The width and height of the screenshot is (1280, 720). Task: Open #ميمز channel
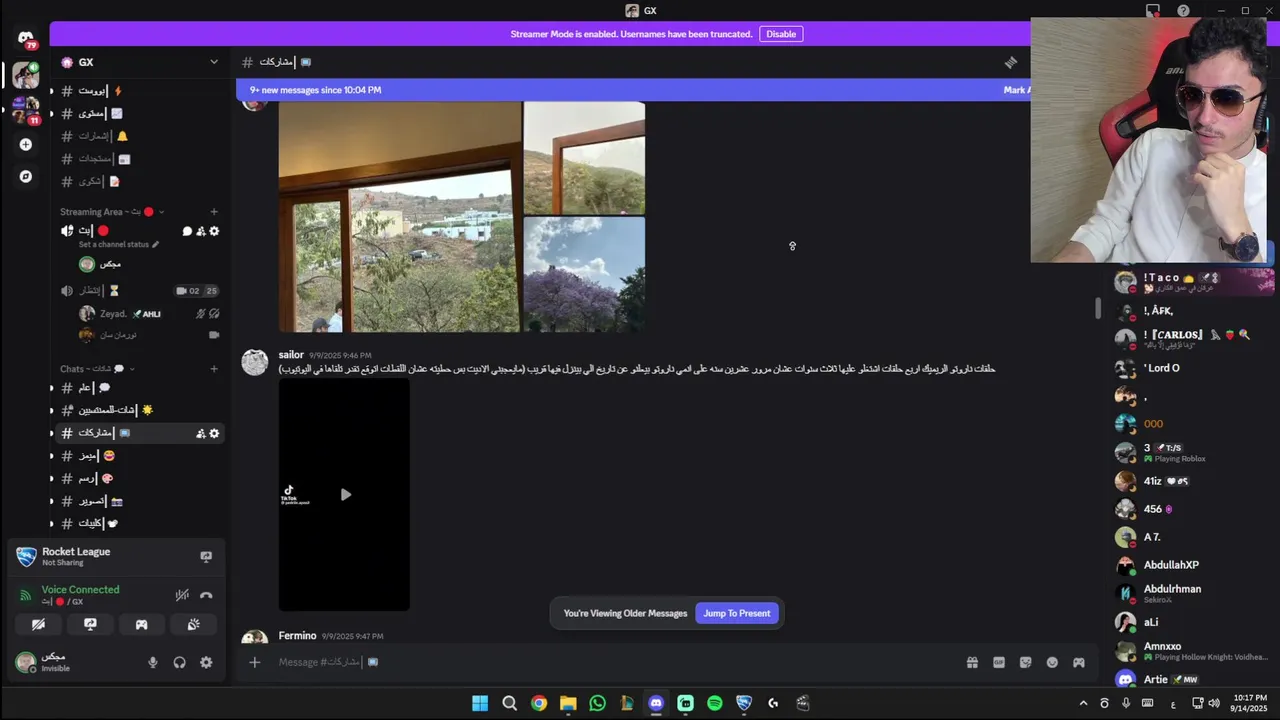138,456
